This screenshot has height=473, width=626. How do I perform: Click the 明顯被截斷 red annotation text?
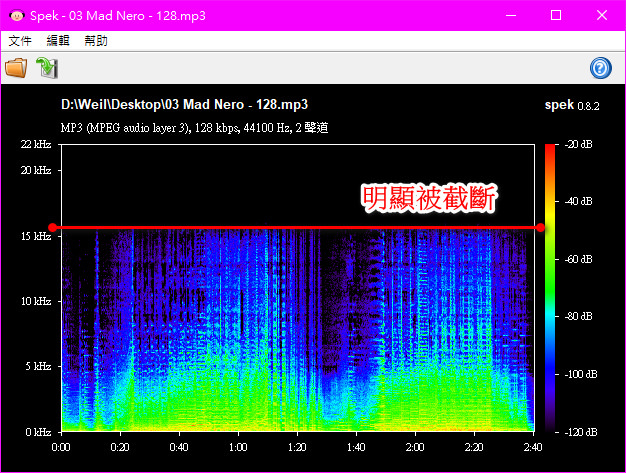[x=430, y=197]
